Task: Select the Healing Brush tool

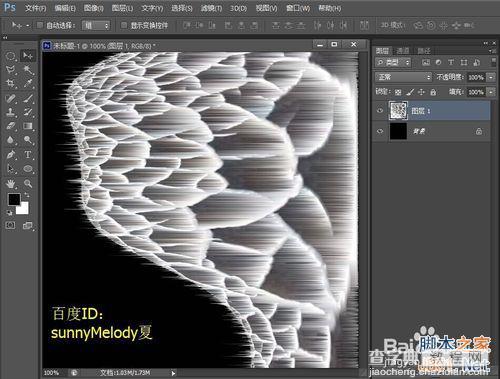Action: coord(11,98)
